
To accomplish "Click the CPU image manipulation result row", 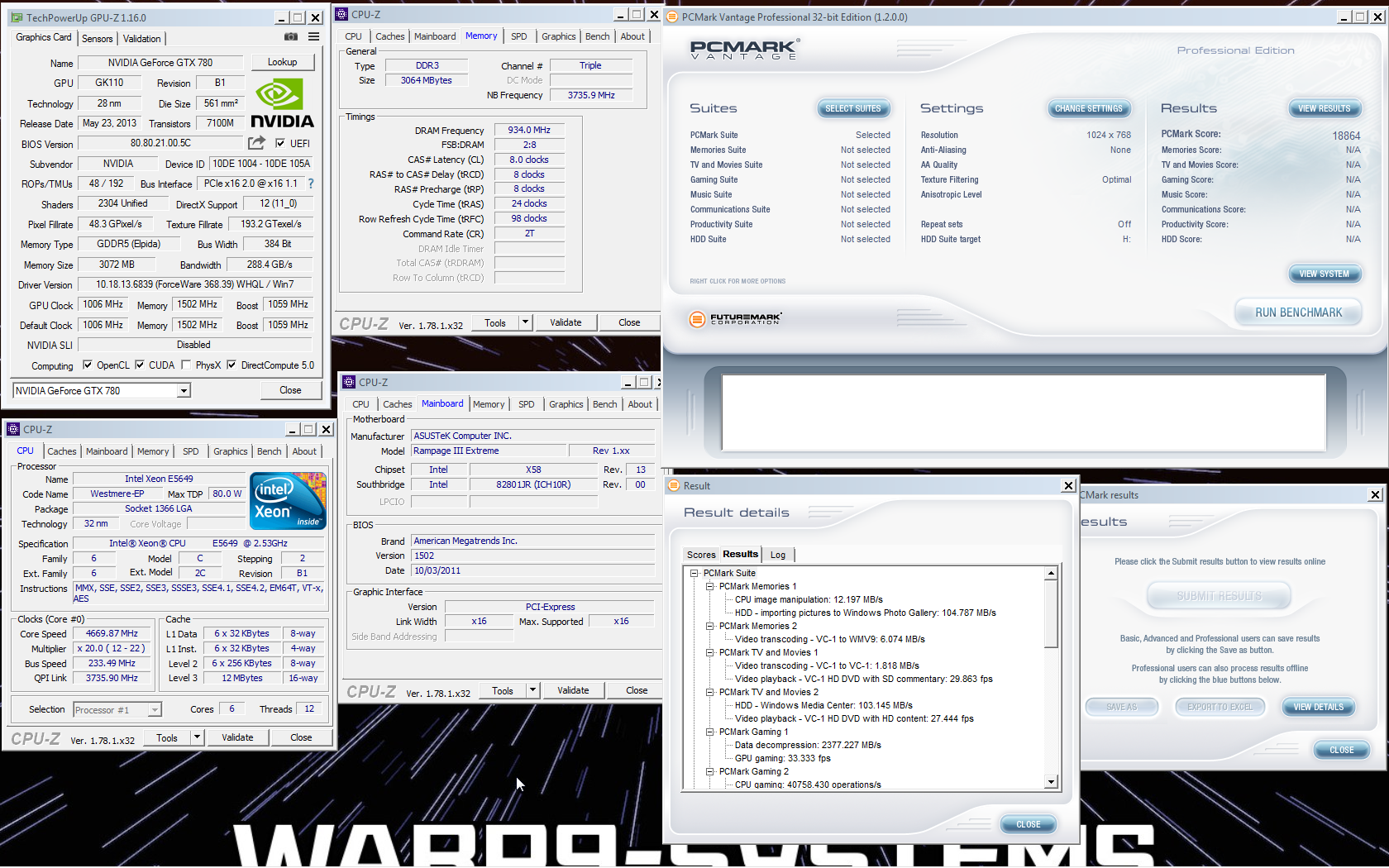I will [809, 599].
